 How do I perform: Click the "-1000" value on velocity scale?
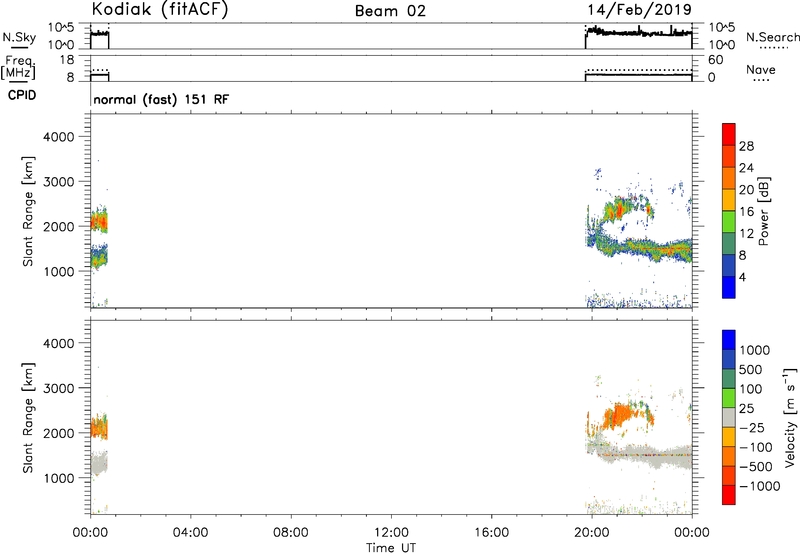(x=759, y=486)
